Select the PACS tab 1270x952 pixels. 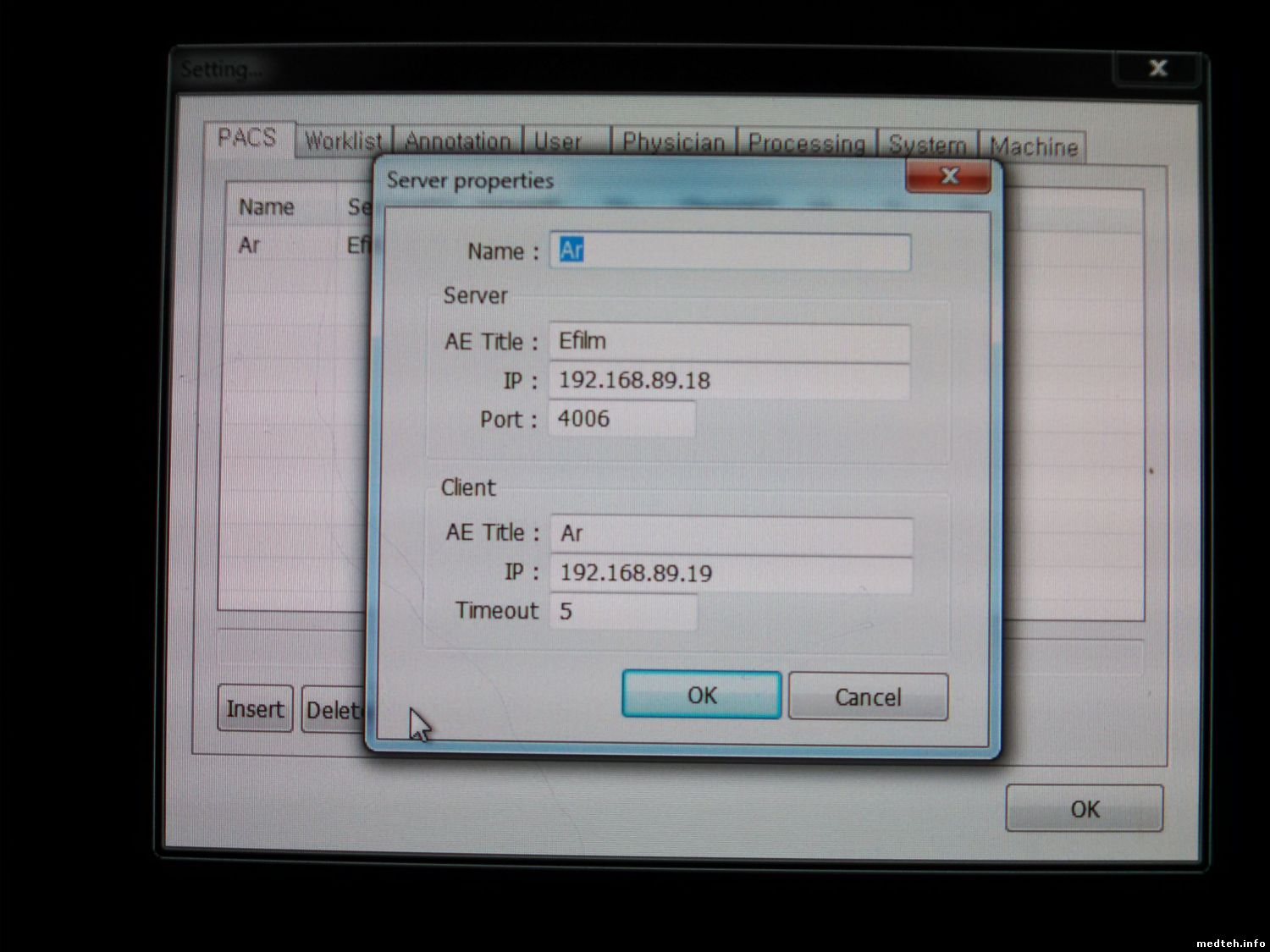[247, 138]
